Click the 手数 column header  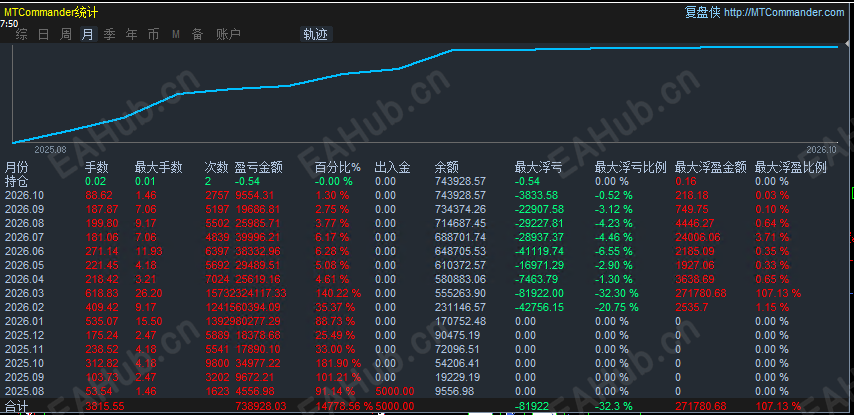click(96, 167)
